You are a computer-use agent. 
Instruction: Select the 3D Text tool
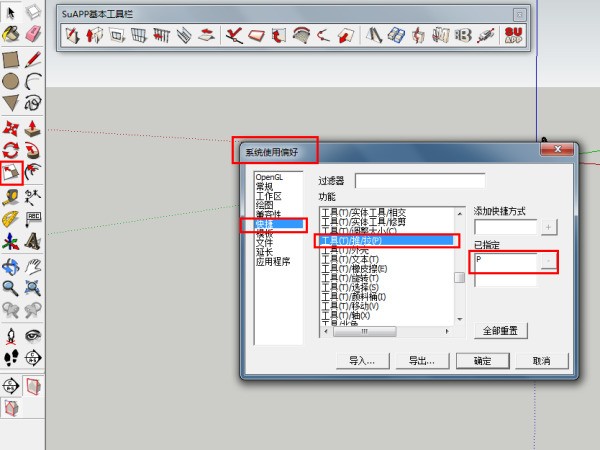[x=32, y=241]
